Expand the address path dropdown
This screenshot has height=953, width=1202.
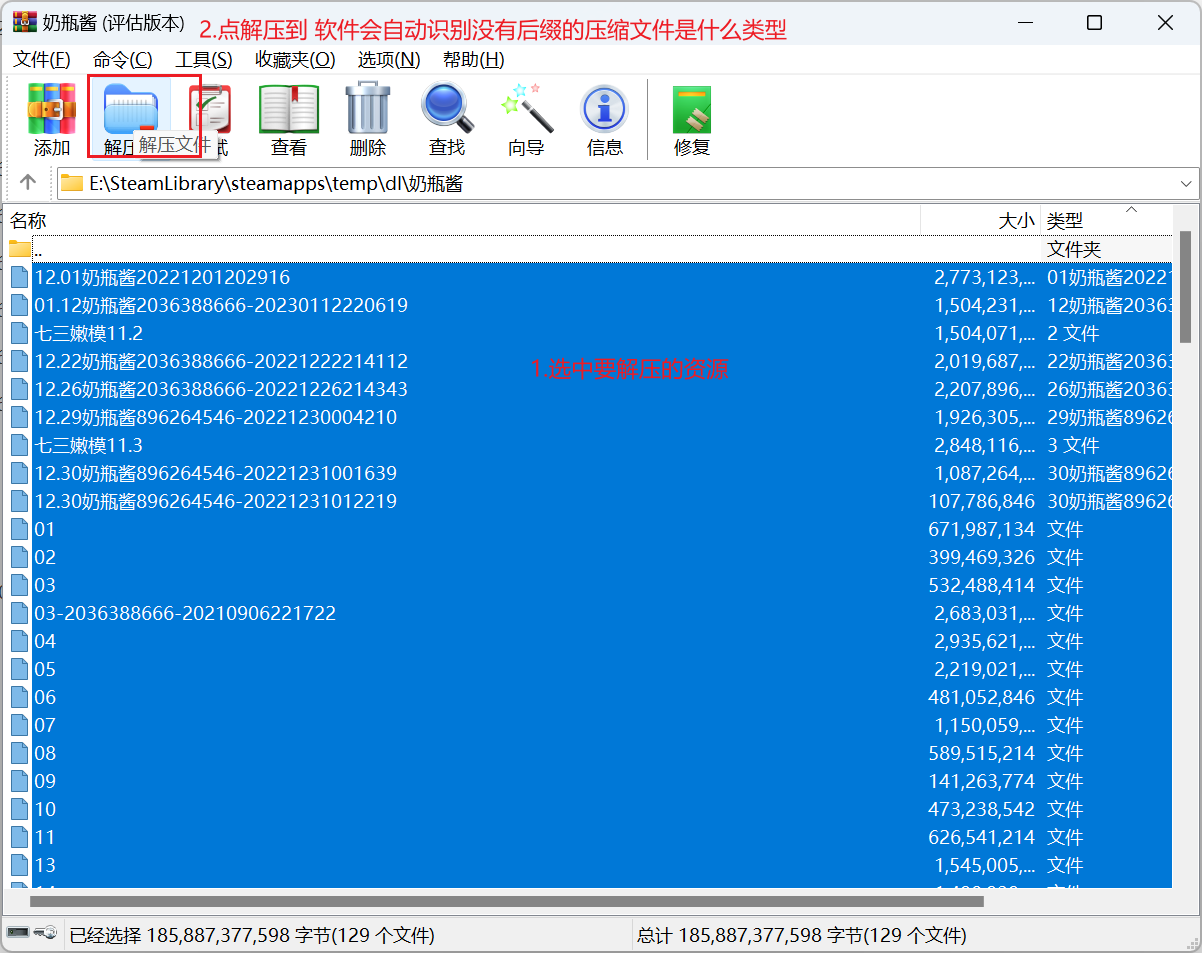[x=1187, y=184]
